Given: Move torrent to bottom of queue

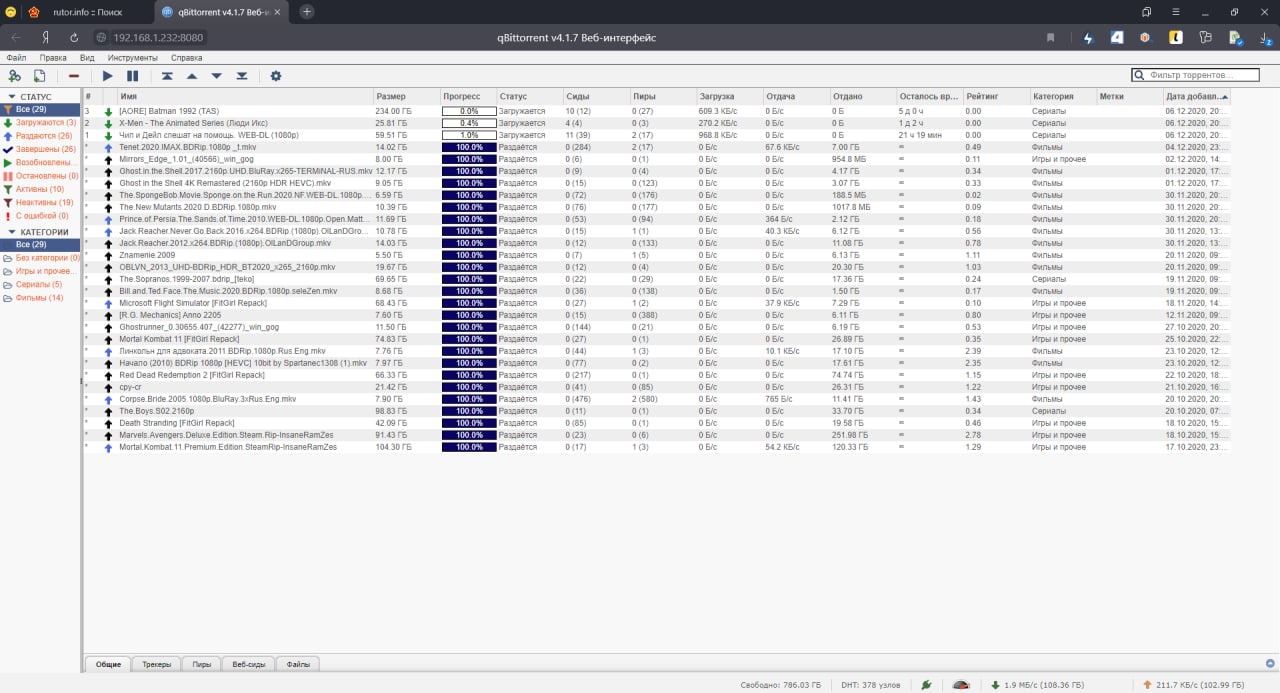Looking at the screenshot, I should click(x=242, y=75).
